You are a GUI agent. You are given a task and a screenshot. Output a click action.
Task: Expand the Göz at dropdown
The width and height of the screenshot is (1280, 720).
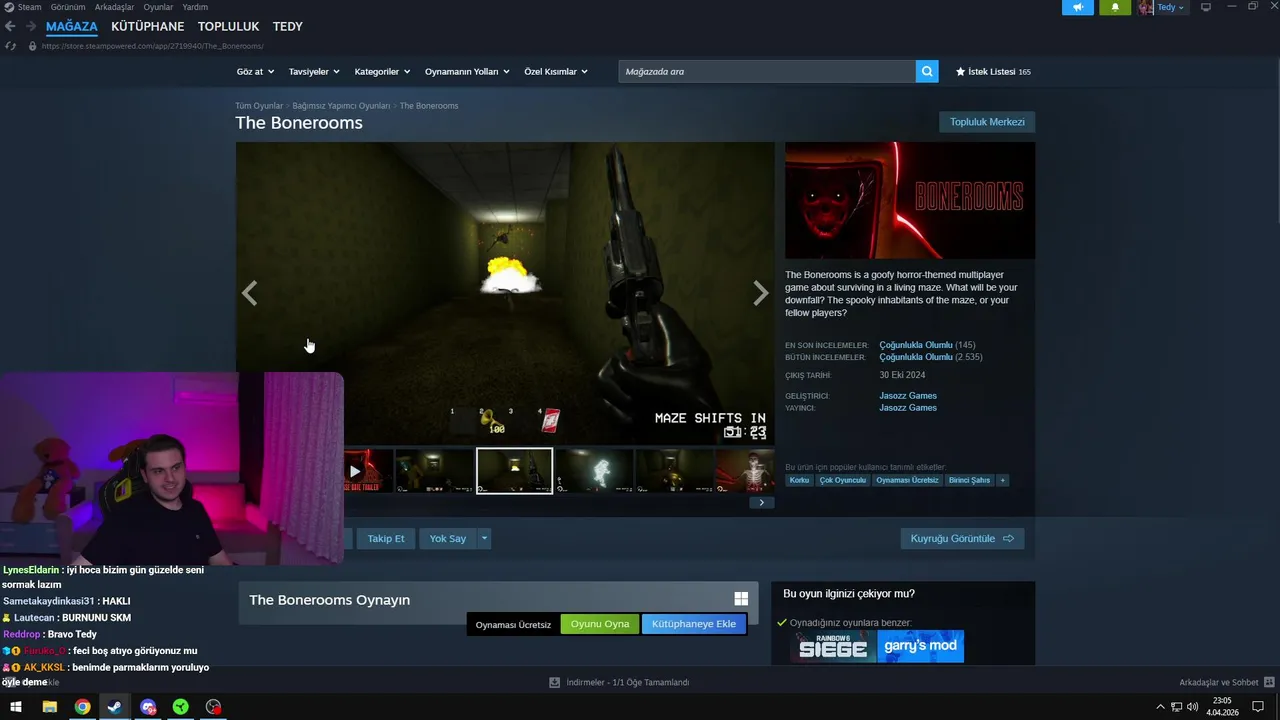254,71
